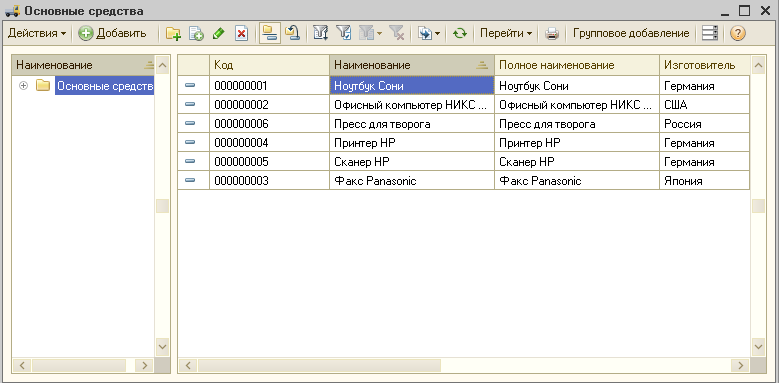This screenshot has height=383, width=779.
Task: Click the printer icon
Action: pos(551,34)
